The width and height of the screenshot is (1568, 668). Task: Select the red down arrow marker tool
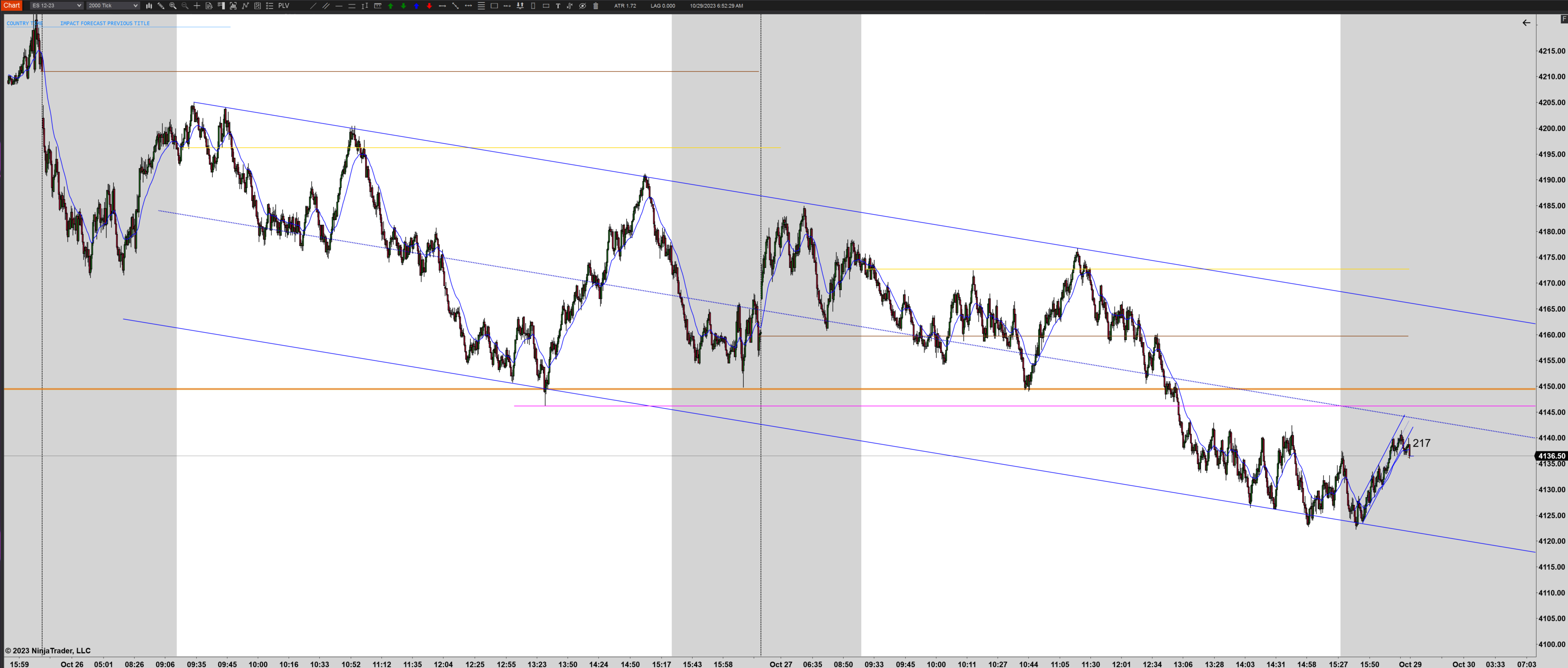pos(429,6)
